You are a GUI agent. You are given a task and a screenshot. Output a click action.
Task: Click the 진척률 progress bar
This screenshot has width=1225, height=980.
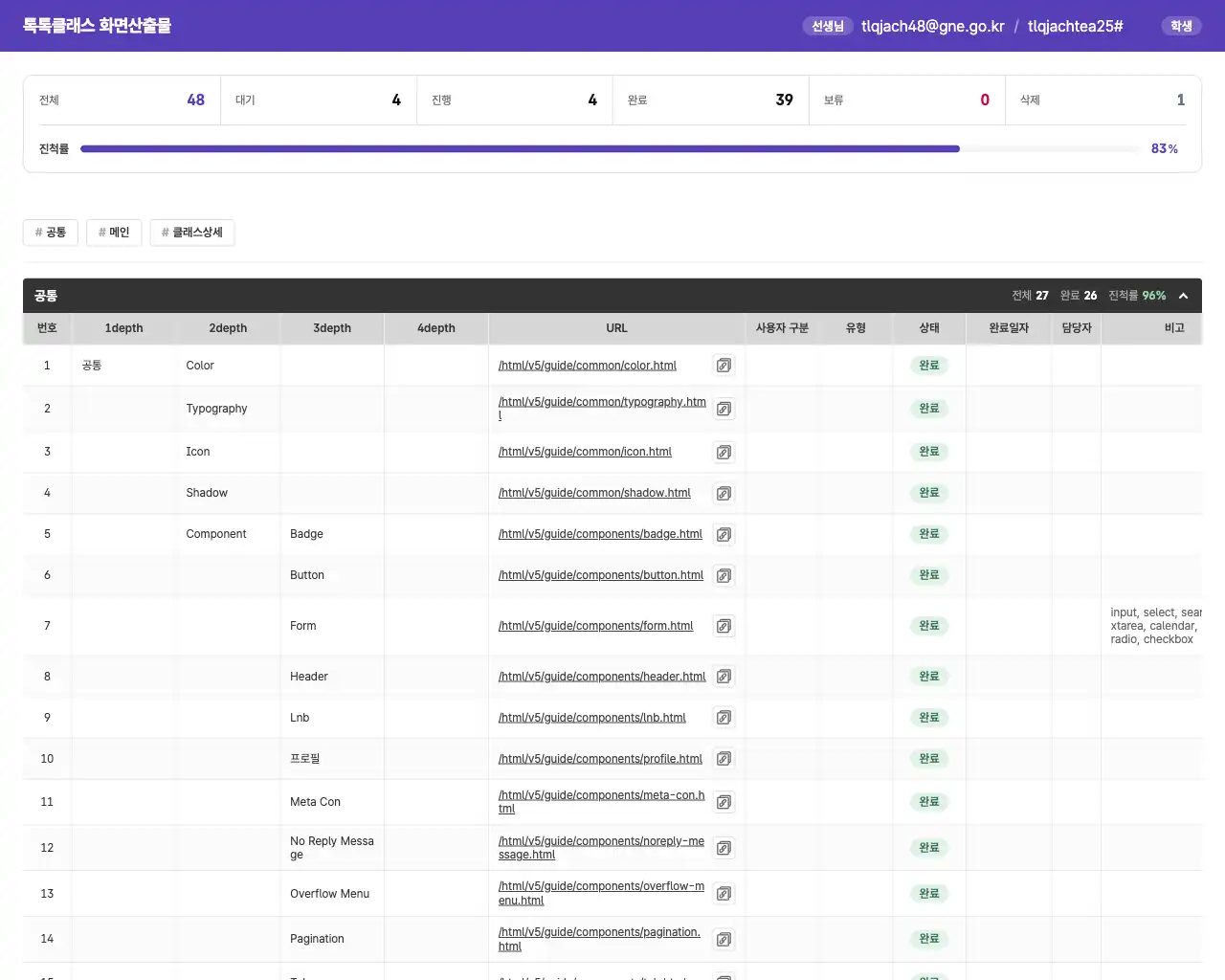click(610, 149)
